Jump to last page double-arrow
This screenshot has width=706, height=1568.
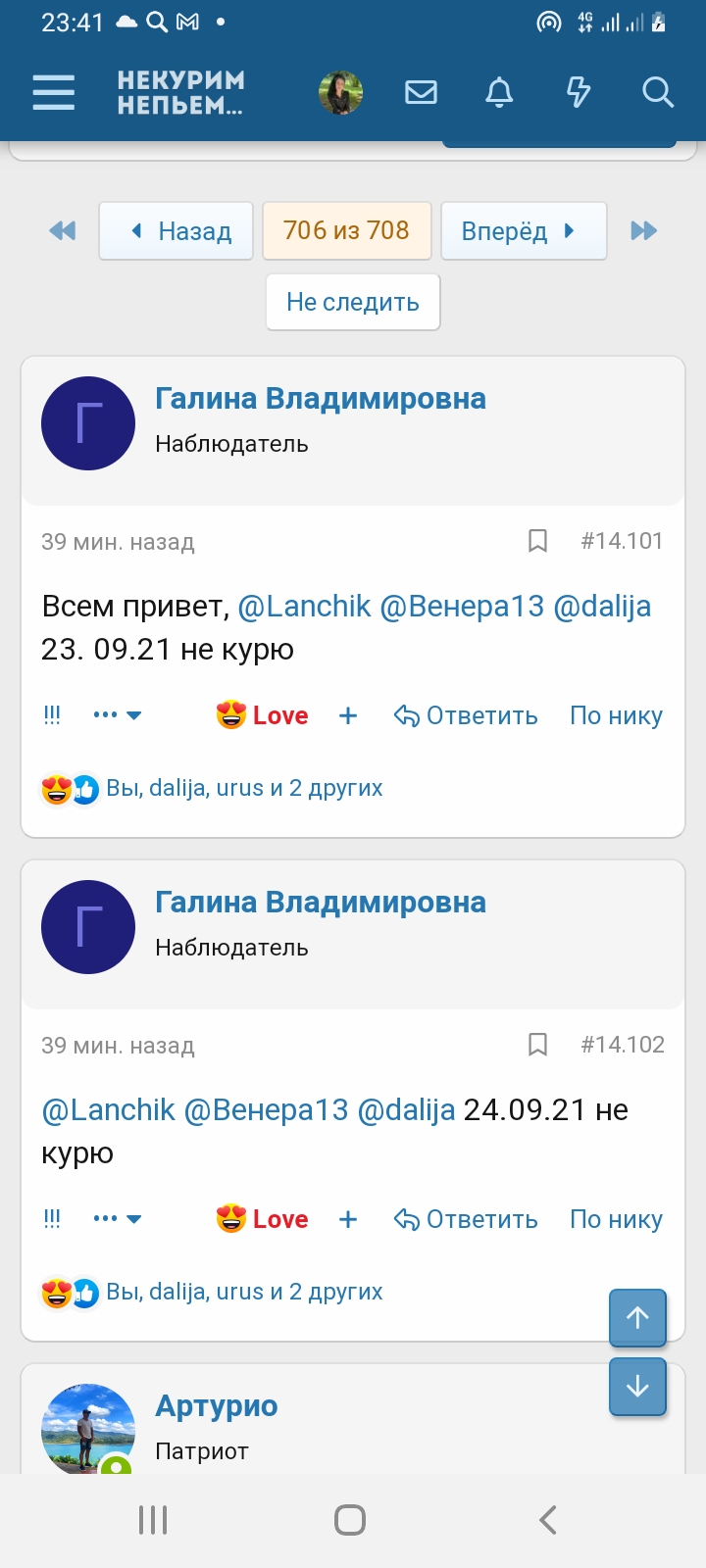[643, 231]
